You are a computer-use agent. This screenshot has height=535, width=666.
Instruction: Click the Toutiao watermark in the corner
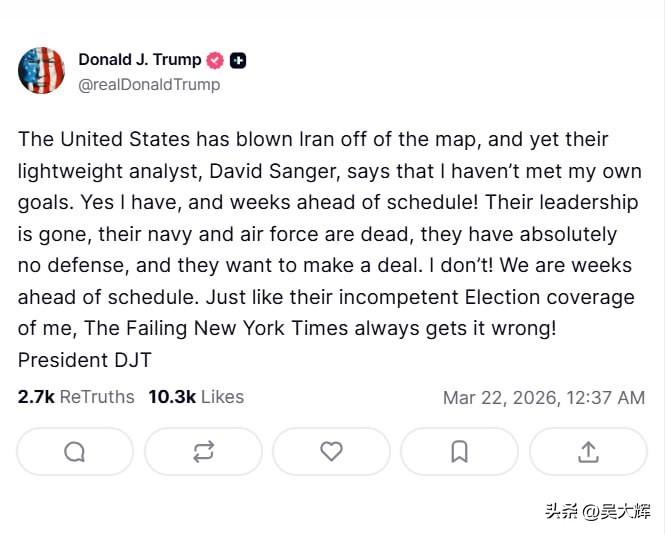(598, 511)
